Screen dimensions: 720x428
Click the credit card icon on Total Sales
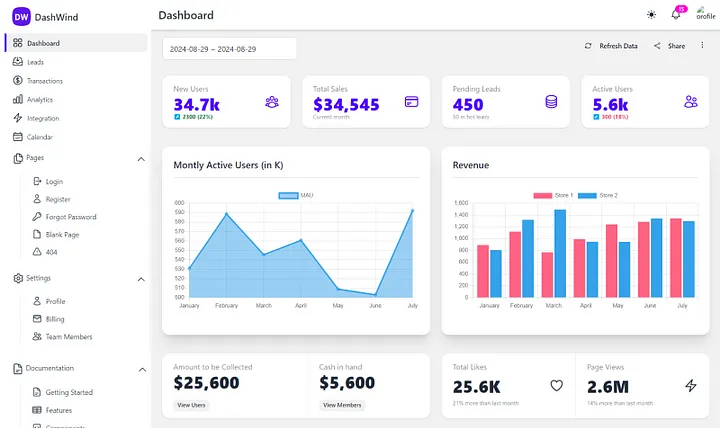pyautogui.click(x=411, y=101)
